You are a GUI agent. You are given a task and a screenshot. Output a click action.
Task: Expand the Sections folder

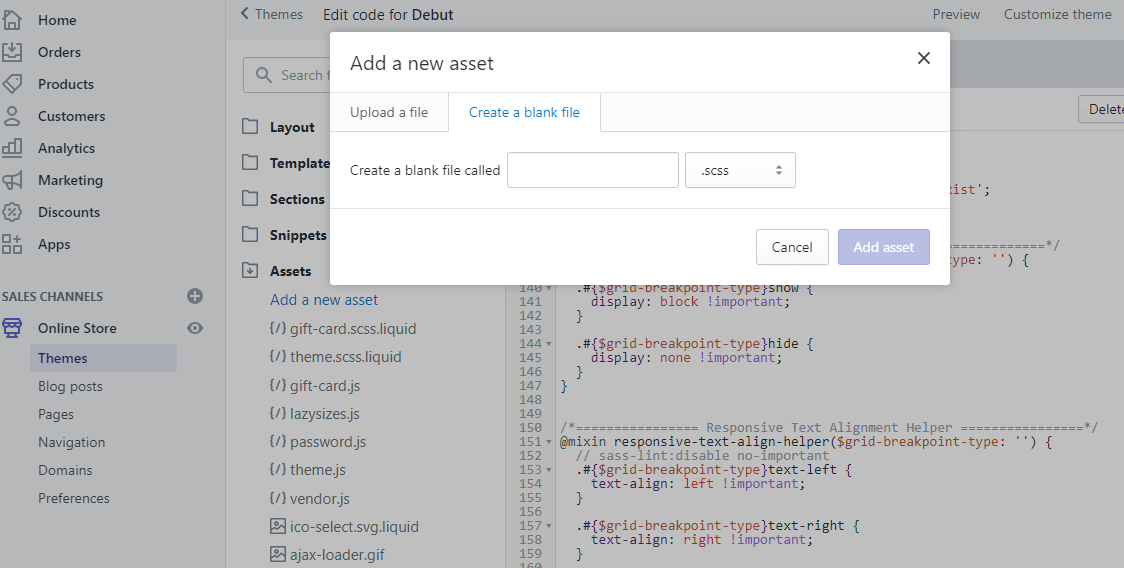(x=297, y=199)
